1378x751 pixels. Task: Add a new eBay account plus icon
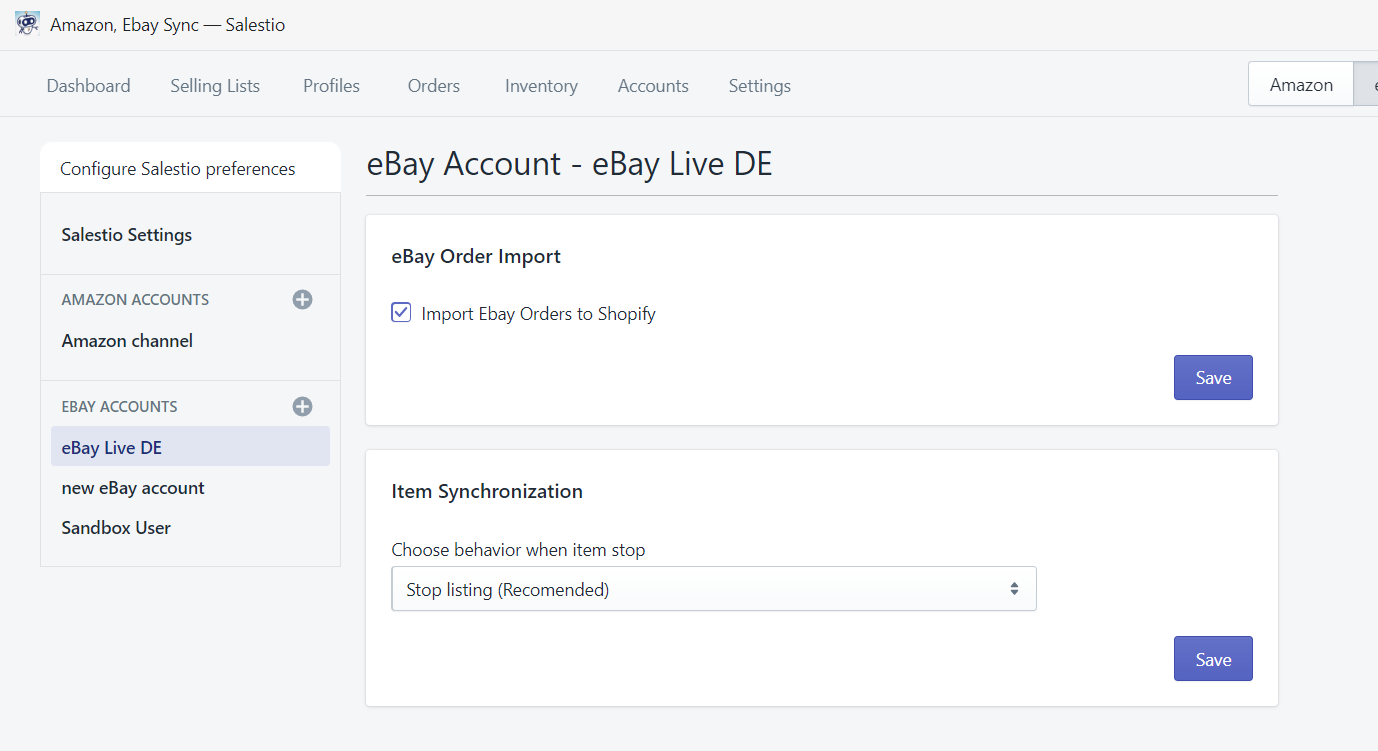(302, 406)
